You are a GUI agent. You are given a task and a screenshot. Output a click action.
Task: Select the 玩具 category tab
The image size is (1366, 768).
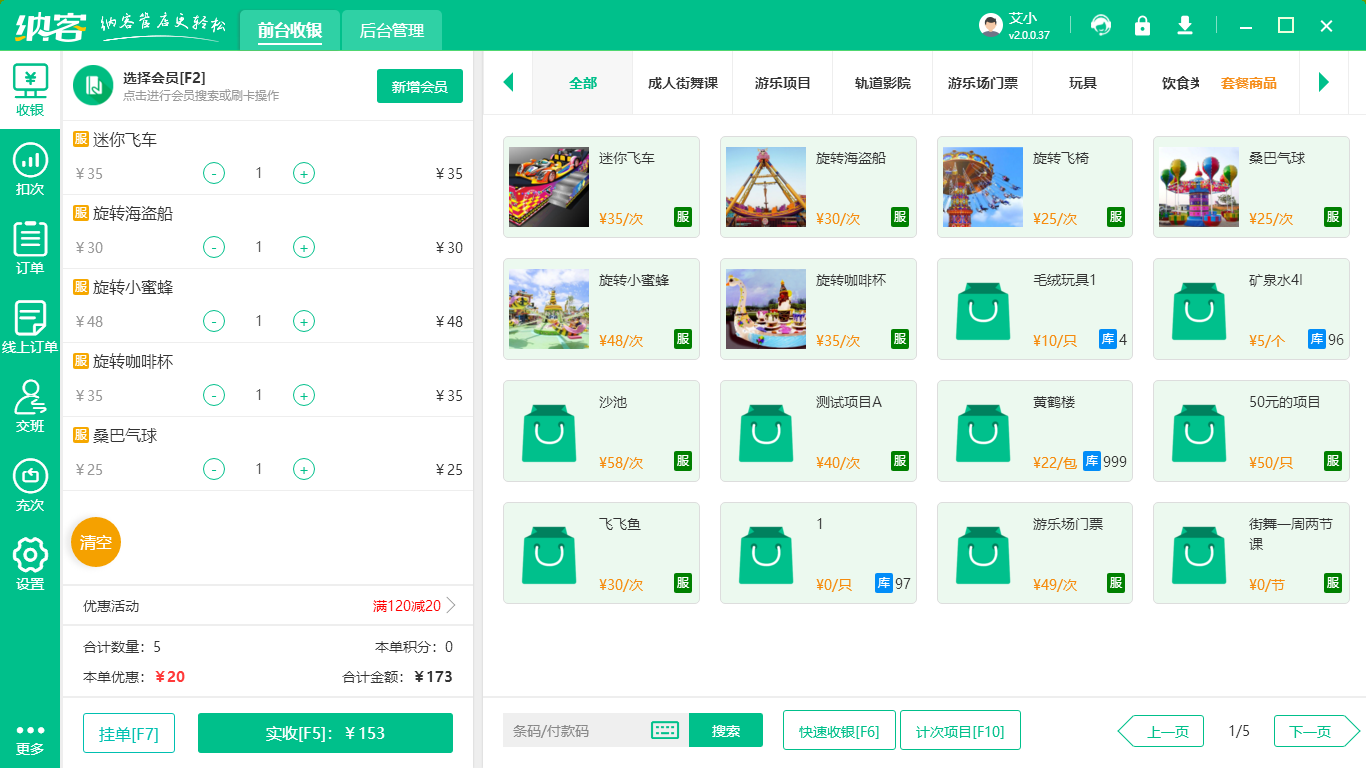(x=1081, y=83)
